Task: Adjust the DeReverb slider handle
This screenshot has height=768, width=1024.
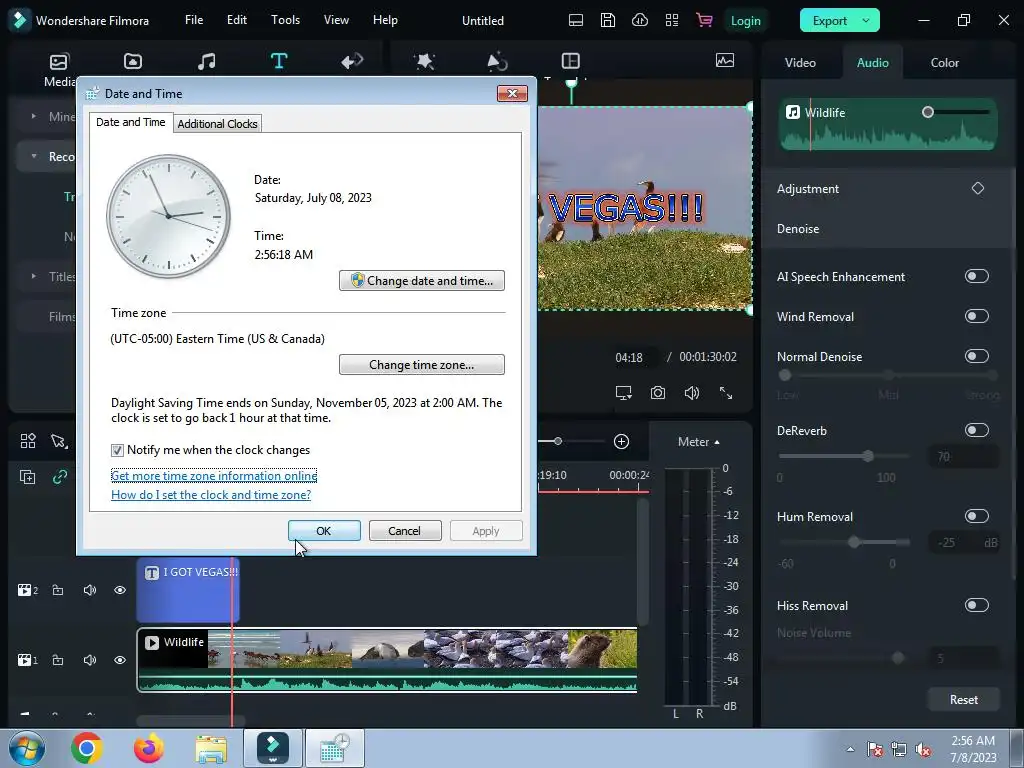Action: coord(868,456)
